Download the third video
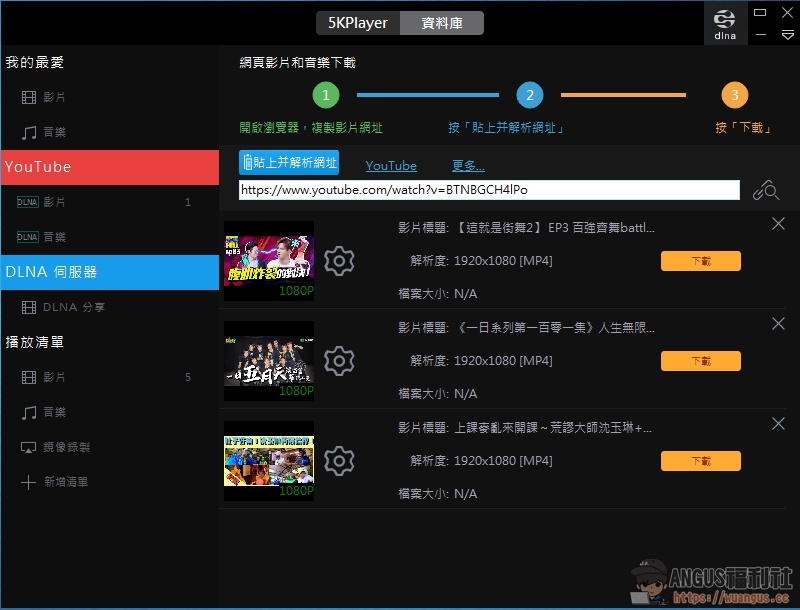Image resolution: width=800 pixels, height=610 pixels. [x=700, y=461]
